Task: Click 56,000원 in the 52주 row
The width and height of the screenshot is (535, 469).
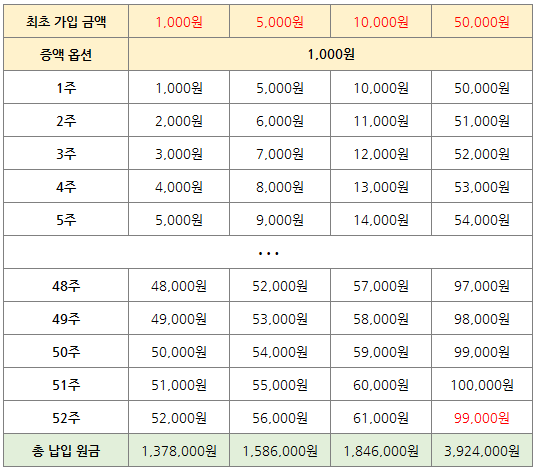Action: [280, 417]
